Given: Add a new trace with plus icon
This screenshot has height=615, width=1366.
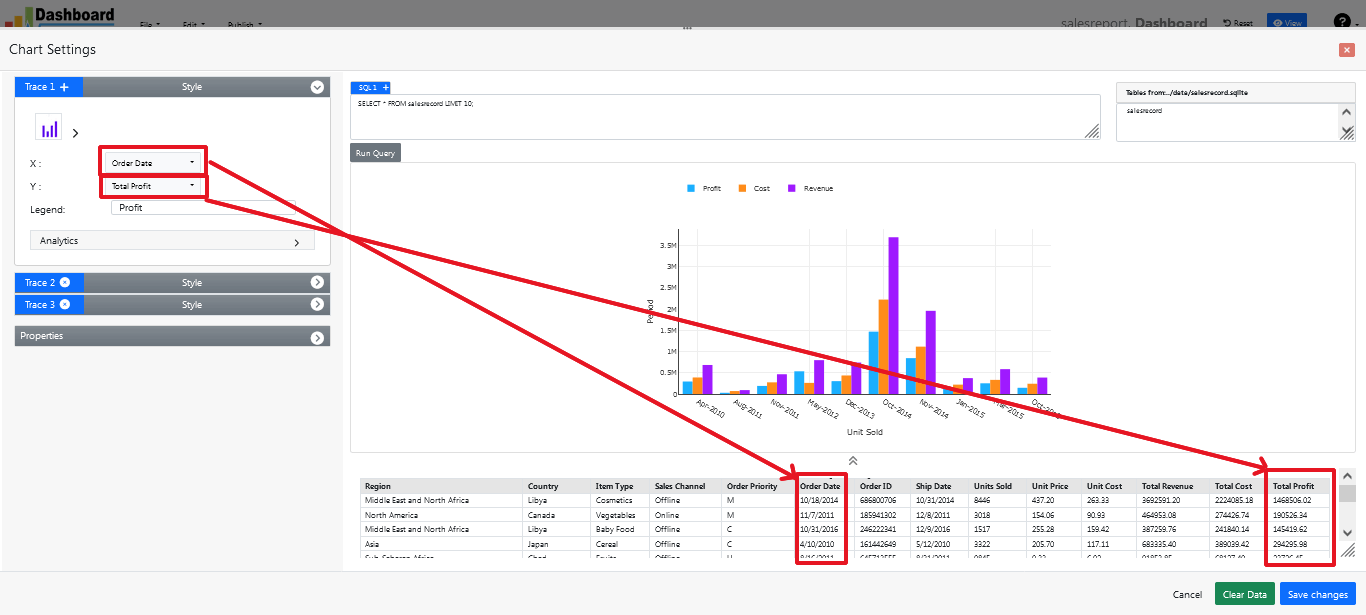Looking at the screenshot, I should pyautogui.click(x=65, y=88).
